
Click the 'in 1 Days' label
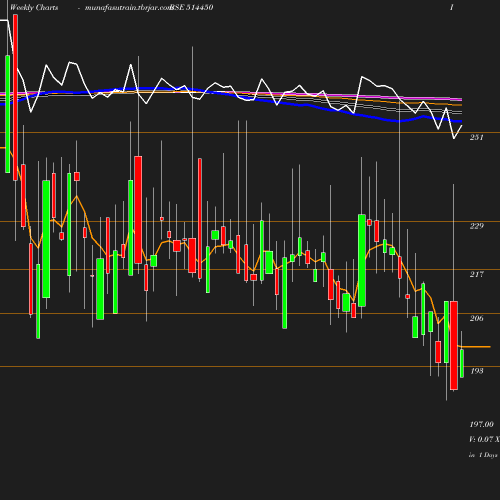pyautogui.click(x=483, y=455)
